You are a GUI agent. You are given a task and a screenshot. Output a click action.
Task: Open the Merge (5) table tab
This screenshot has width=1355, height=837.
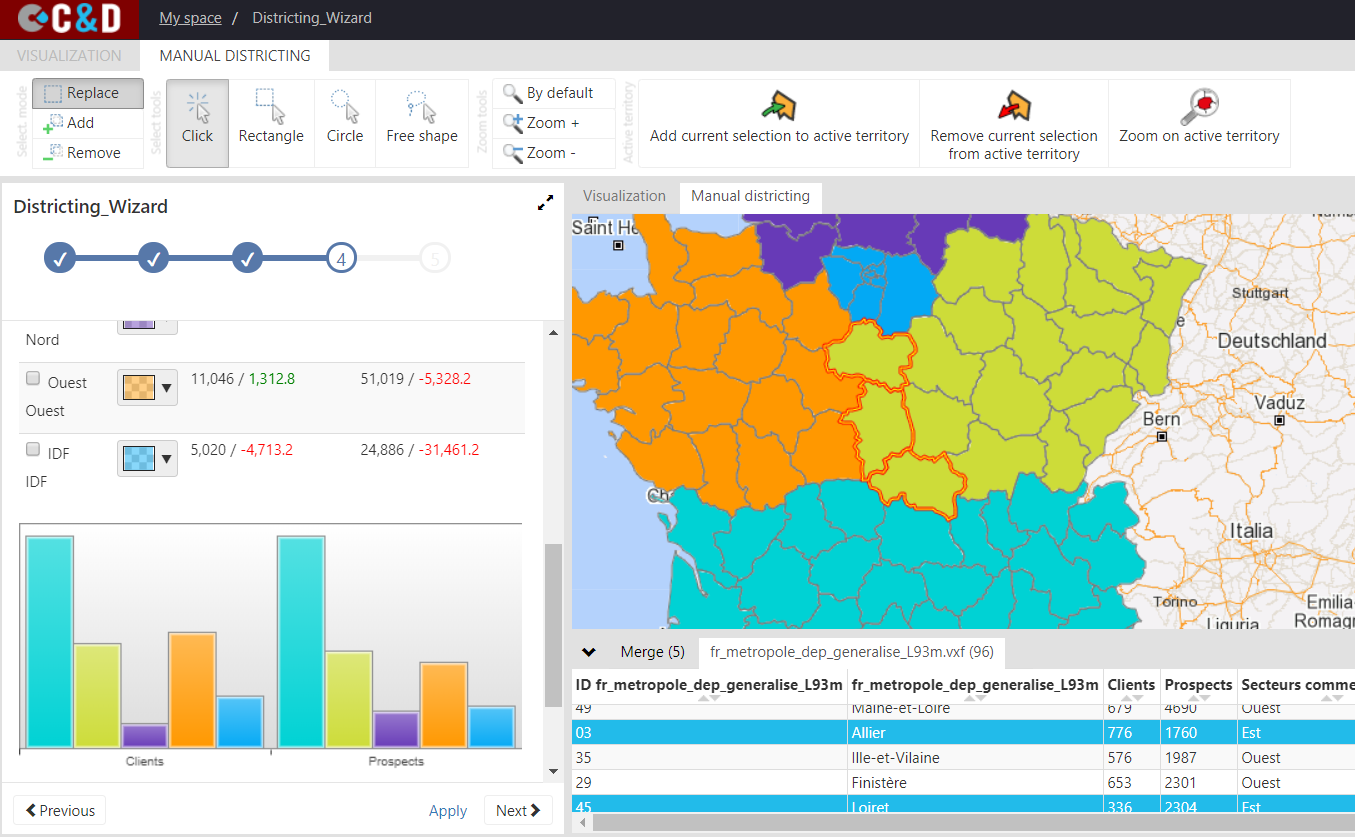652,652
